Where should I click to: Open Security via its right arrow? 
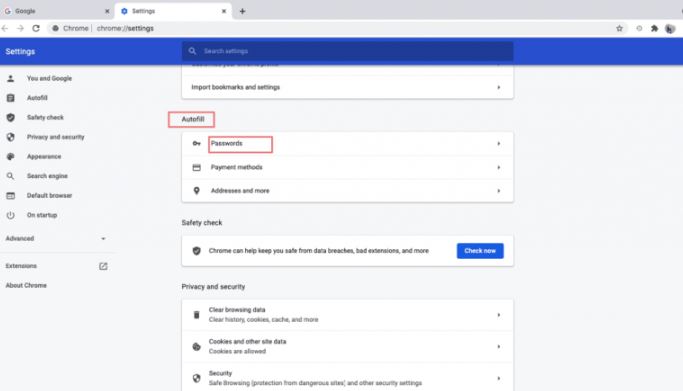click(x=499, y=378)
